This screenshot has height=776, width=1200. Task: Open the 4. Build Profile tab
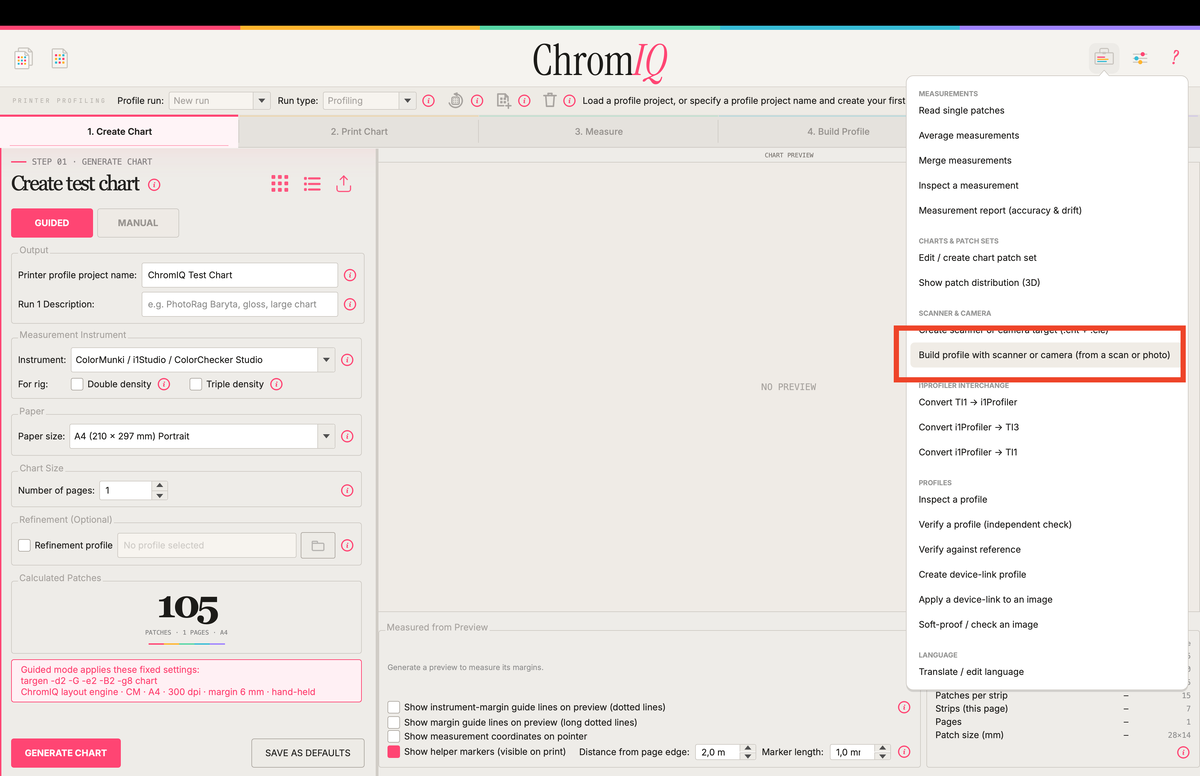838,131
